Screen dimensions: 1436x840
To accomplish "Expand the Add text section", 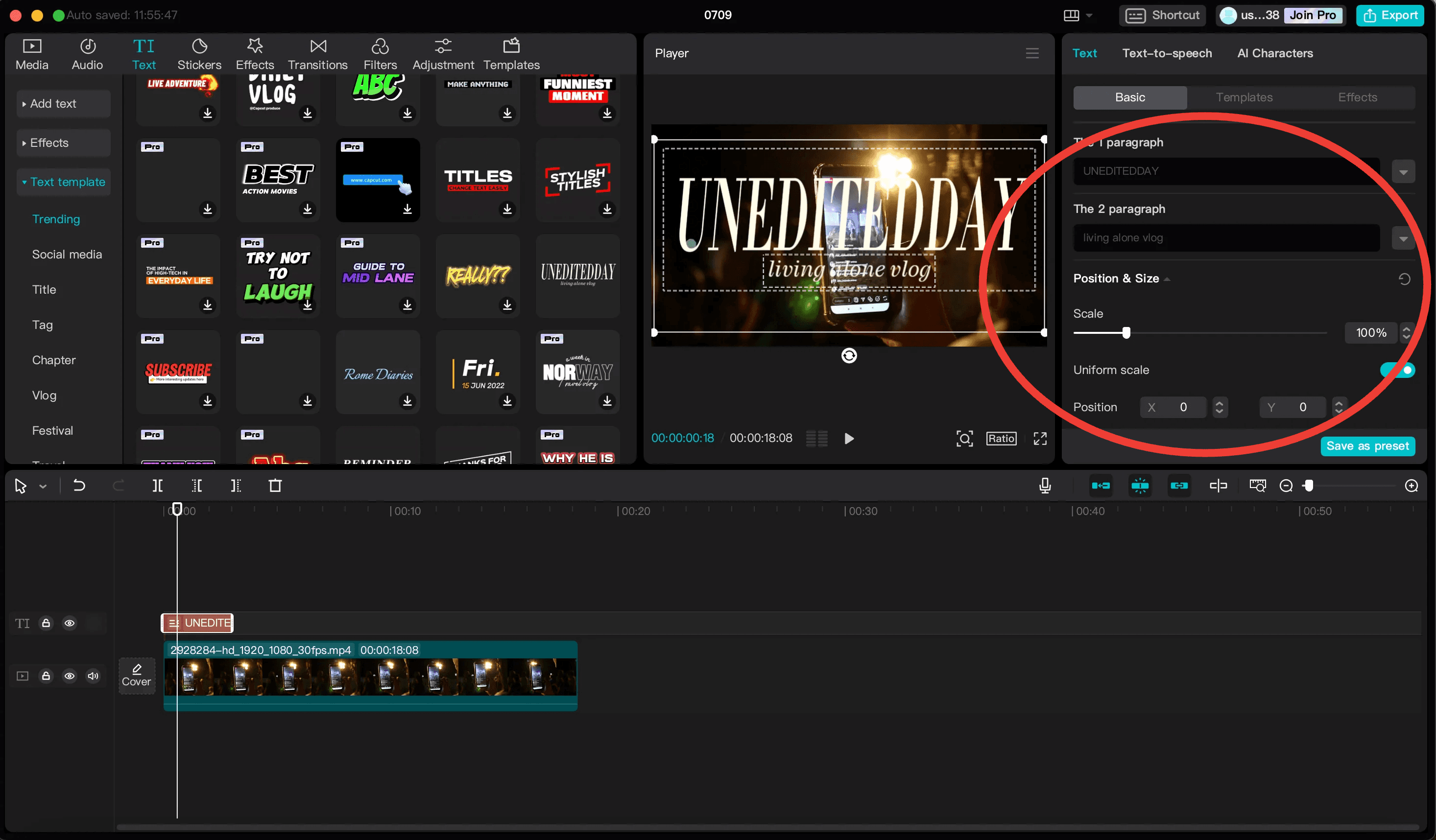I will pos(63,104).
